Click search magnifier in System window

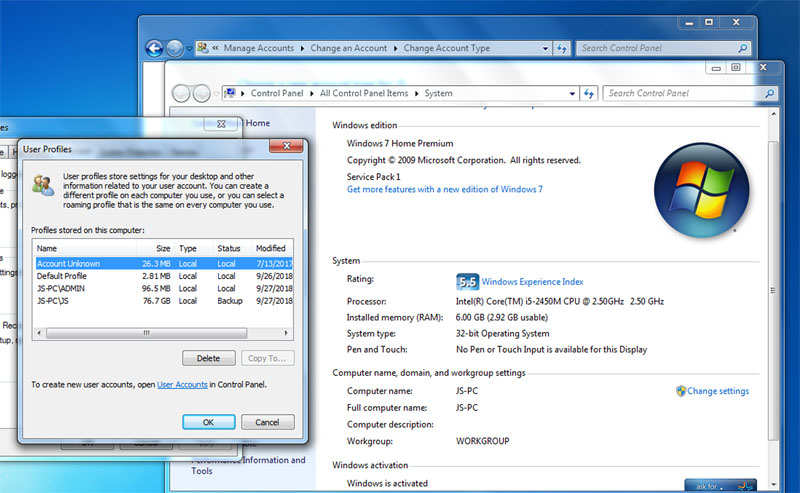pyautogui.click(x=769, y=93)
